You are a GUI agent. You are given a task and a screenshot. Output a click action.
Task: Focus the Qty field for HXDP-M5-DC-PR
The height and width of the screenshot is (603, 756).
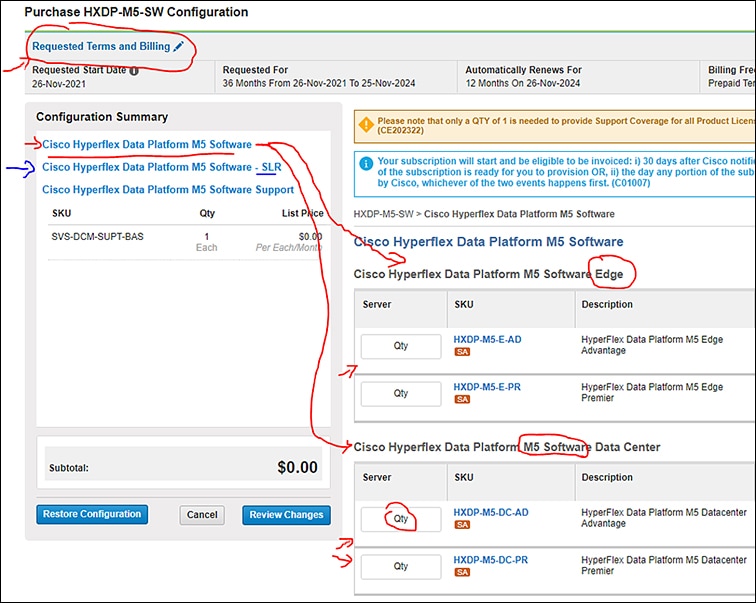pyautogui.click(x=401, y=566)
